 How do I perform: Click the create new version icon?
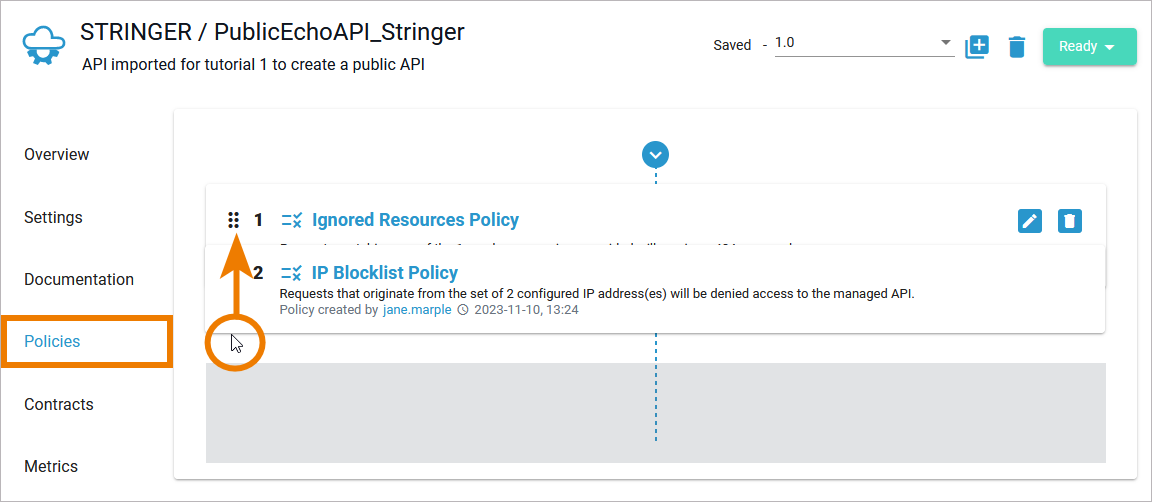point(977,47)
